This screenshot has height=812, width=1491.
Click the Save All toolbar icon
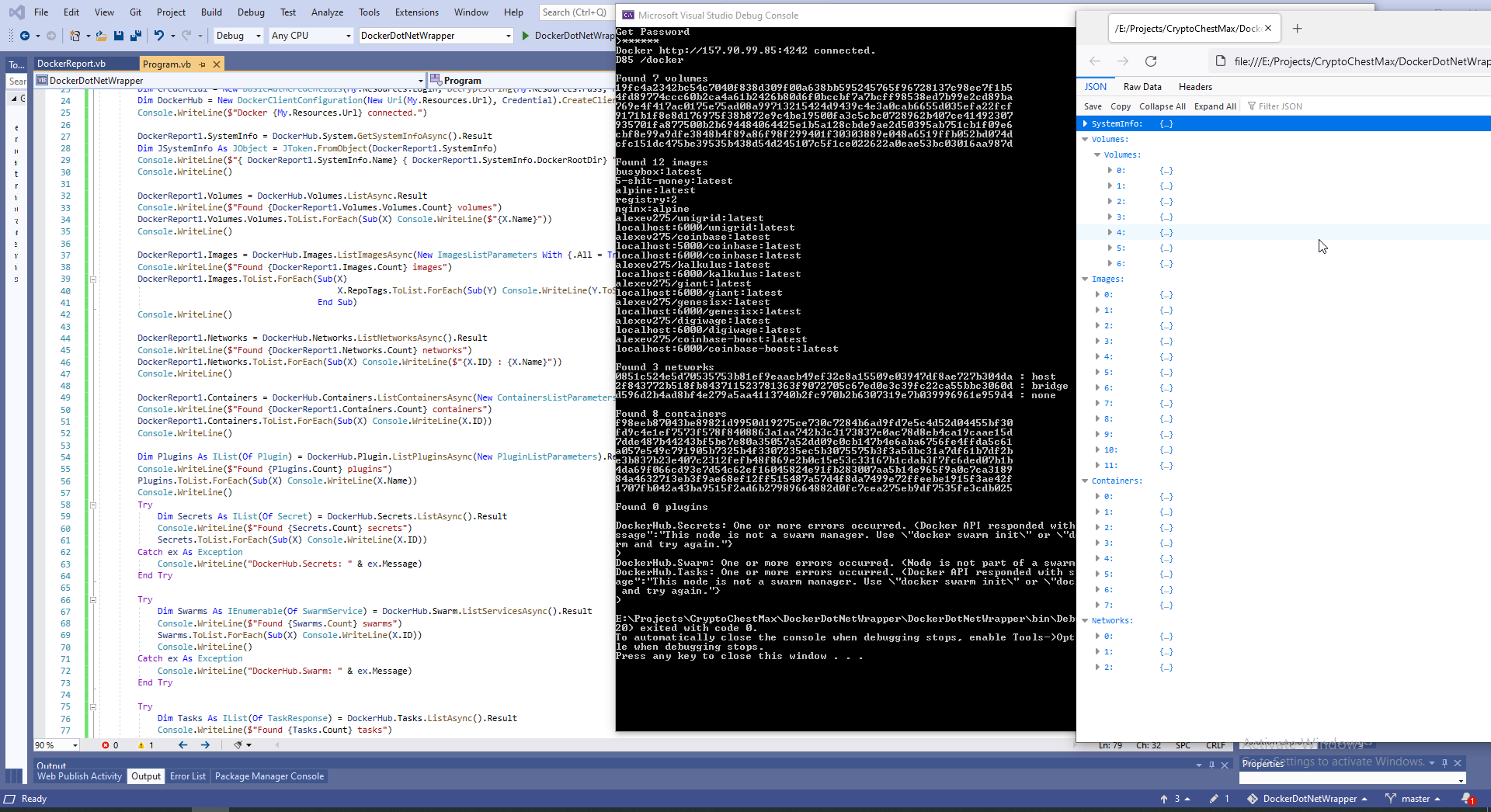[x=136, y=36]
